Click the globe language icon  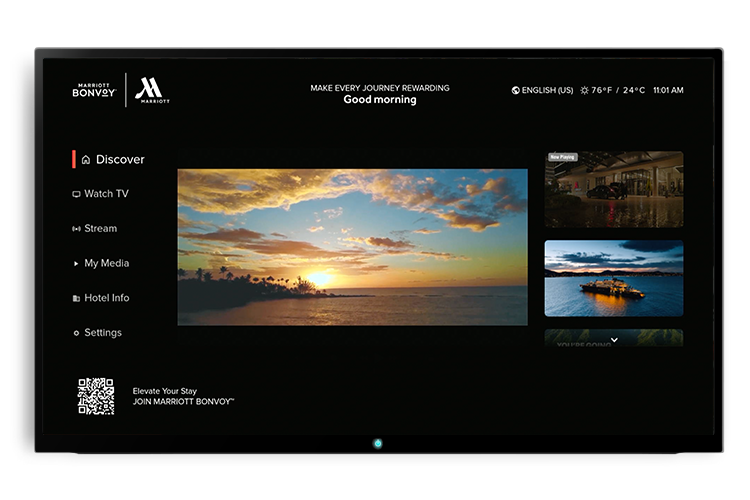click(x=515, y=90)
